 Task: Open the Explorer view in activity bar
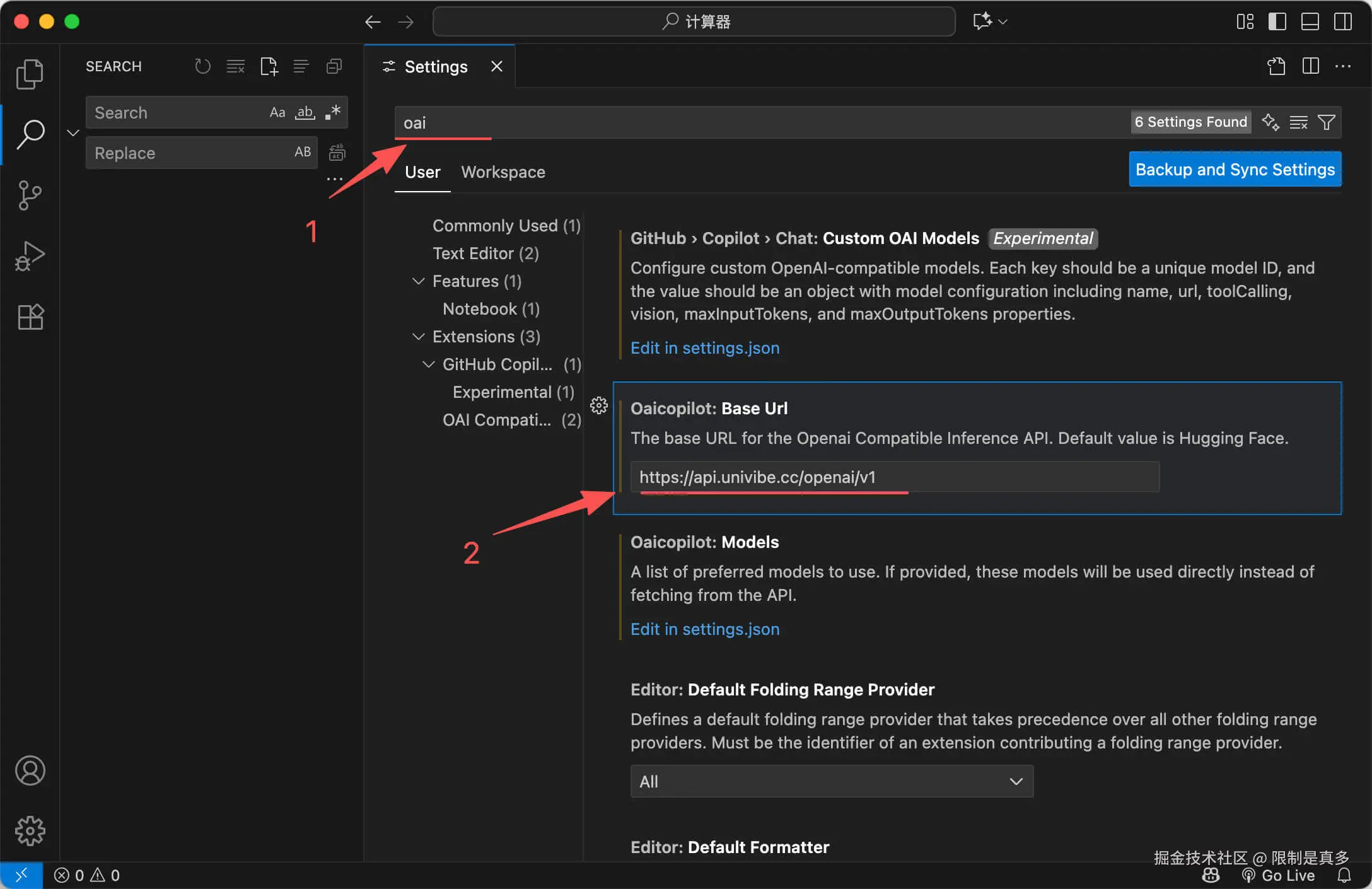coord(30,74)
